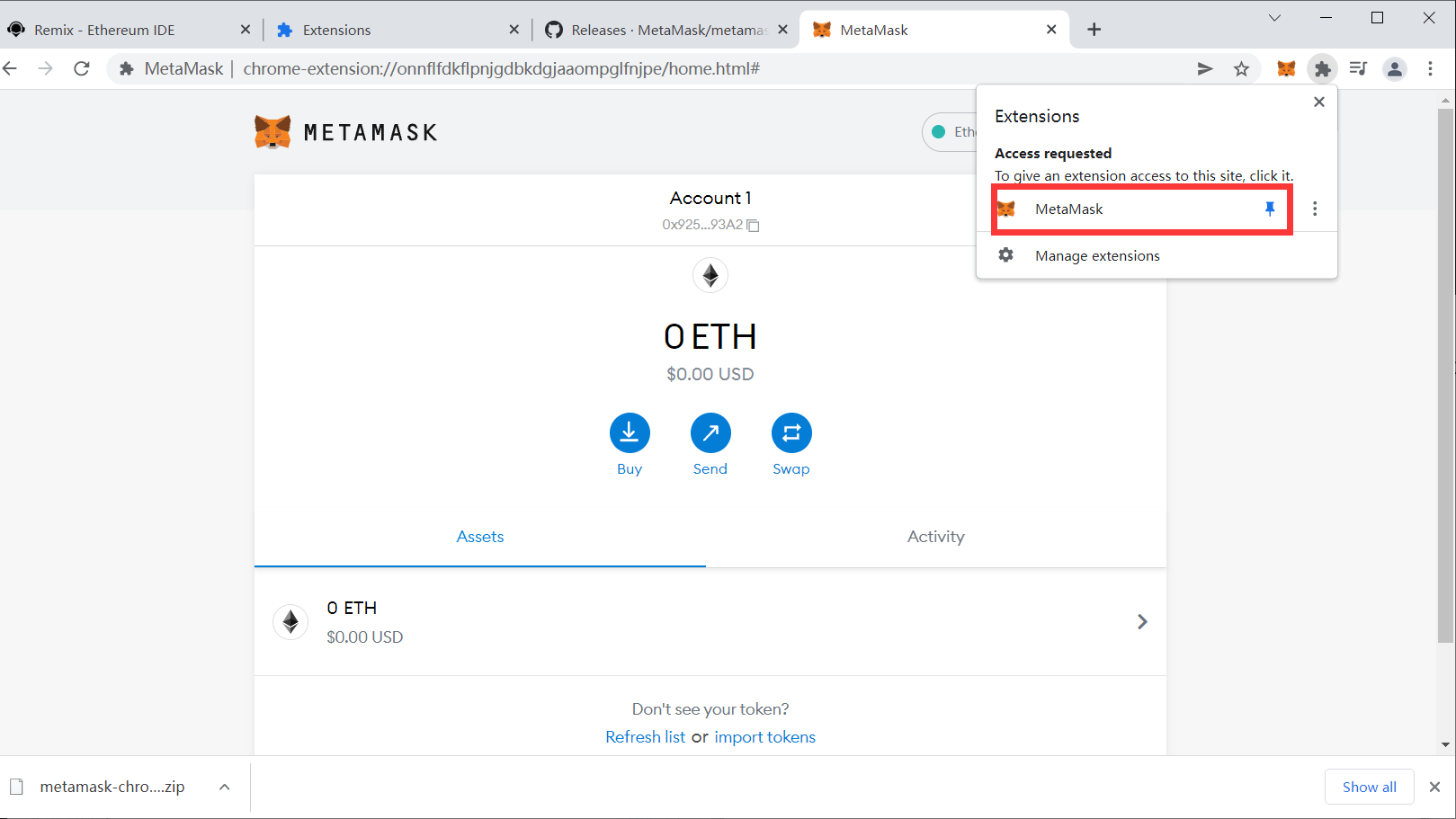Image resolution: width=1456 pixels, height=819 pixels.
Task: Click the MetaMask fox toolbar icon
Action: click(x=1286, y=68)
